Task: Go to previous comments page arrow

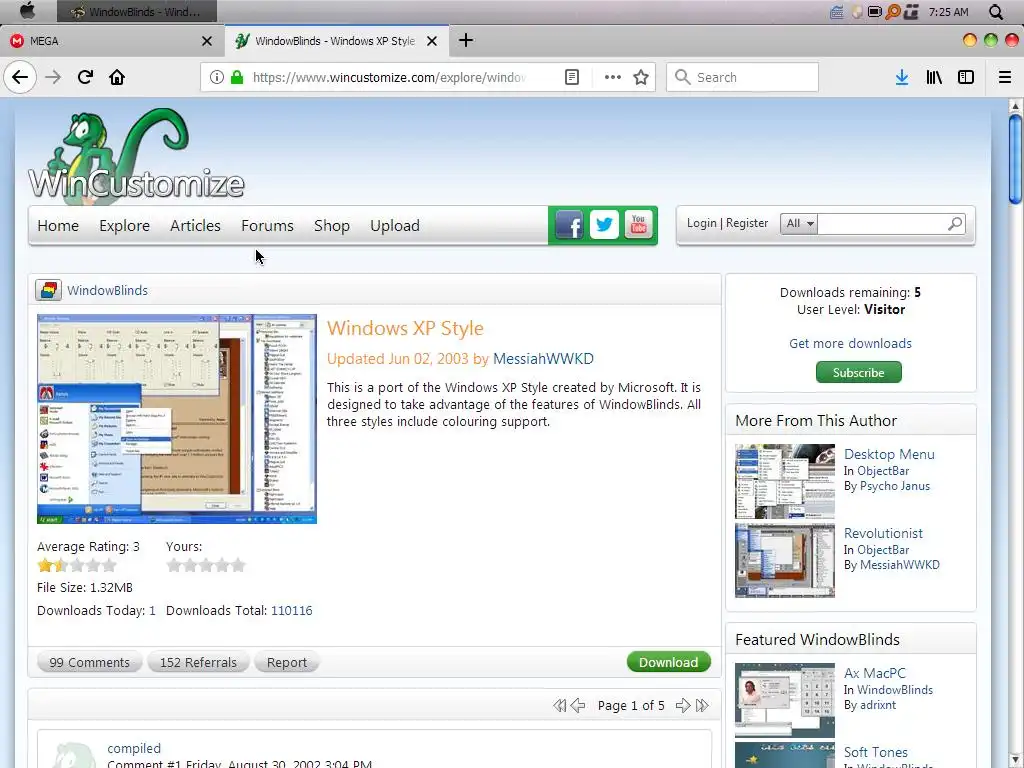Action: pos(578,705)
